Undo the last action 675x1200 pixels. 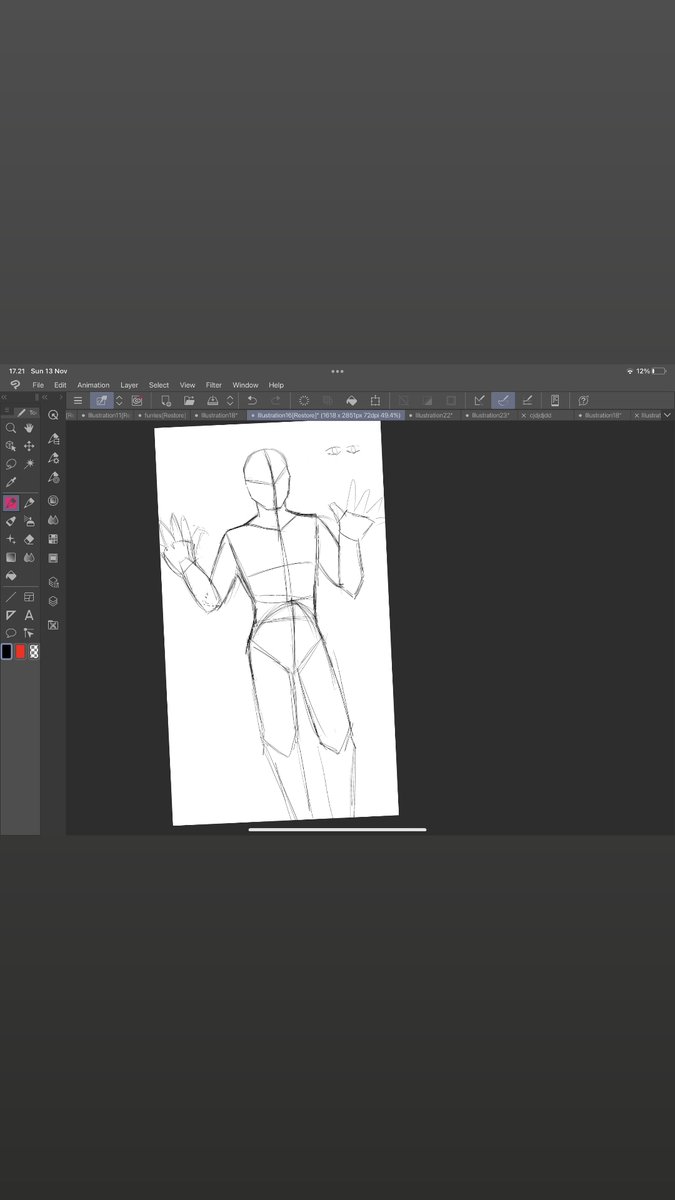click(252, 401)
